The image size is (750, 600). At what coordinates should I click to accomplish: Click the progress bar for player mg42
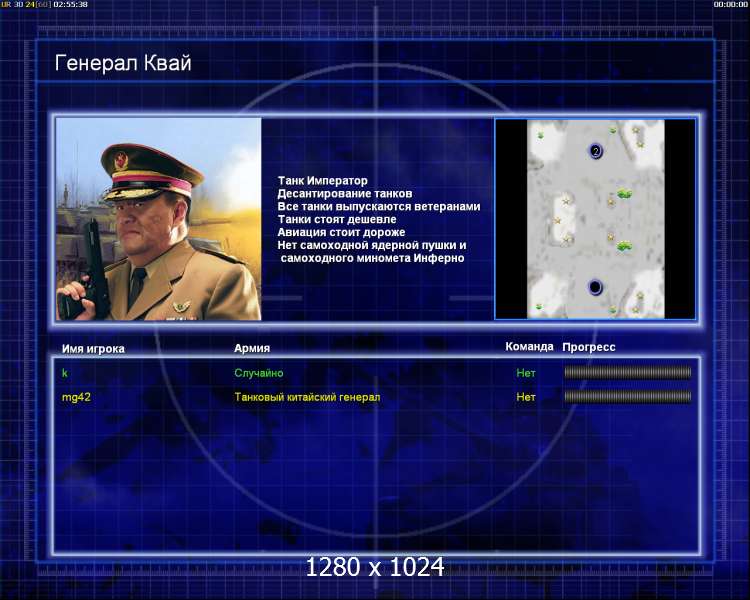pyautogui.click(x=628, y=397)
